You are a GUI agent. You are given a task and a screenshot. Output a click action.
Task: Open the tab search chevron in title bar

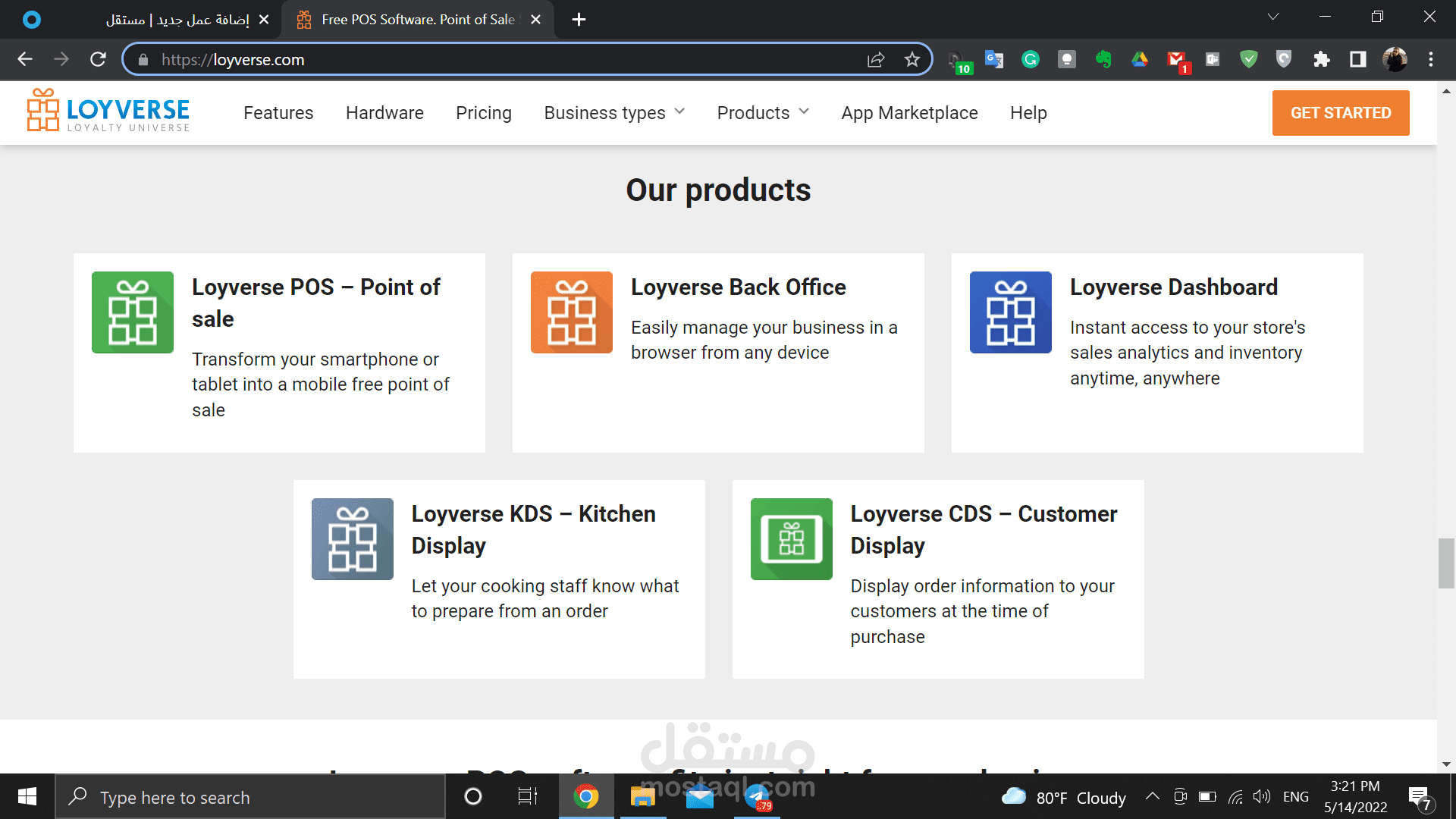coord(1273,17)
